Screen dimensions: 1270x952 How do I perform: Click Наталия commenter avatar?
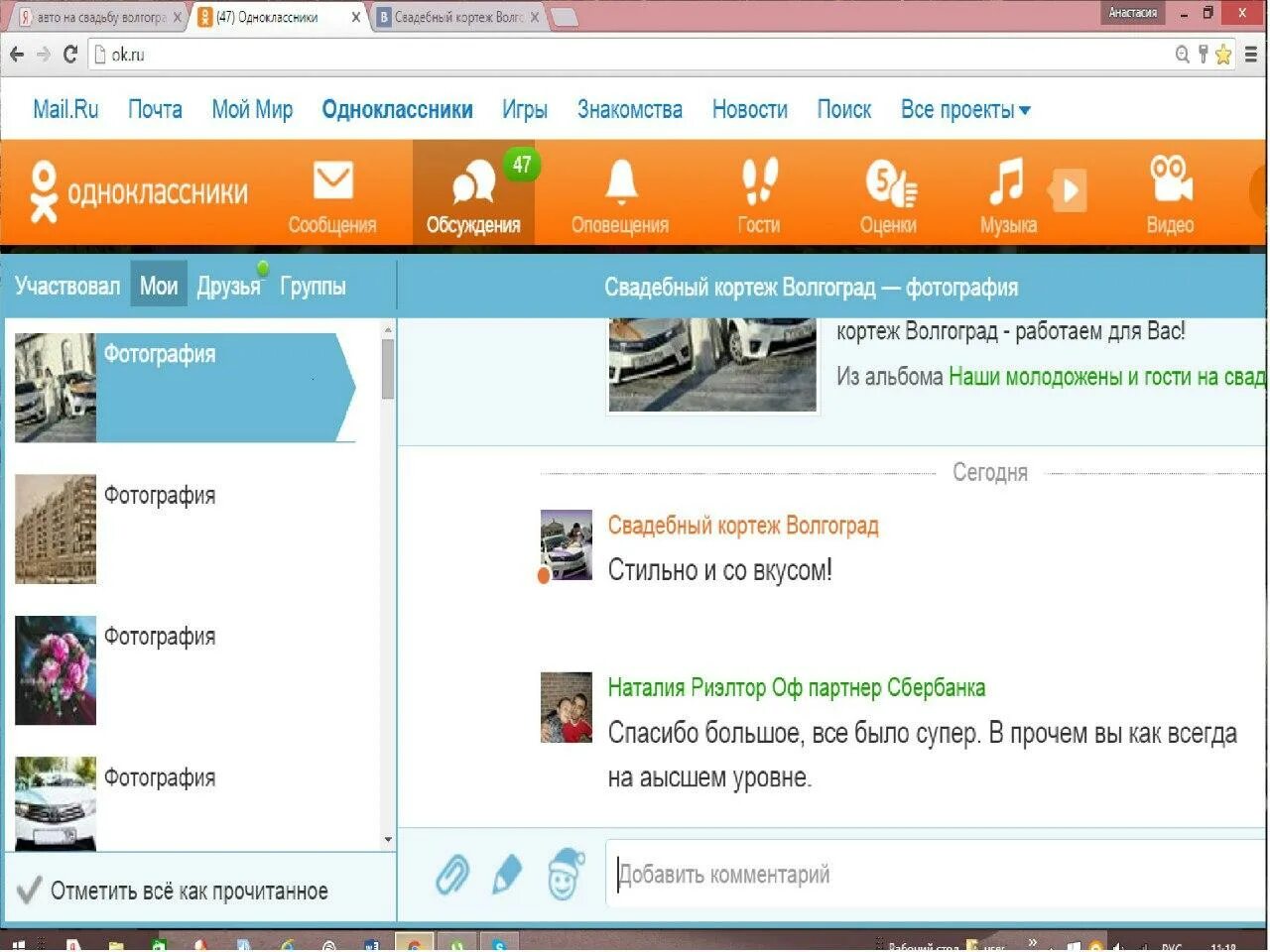(566, 707)
